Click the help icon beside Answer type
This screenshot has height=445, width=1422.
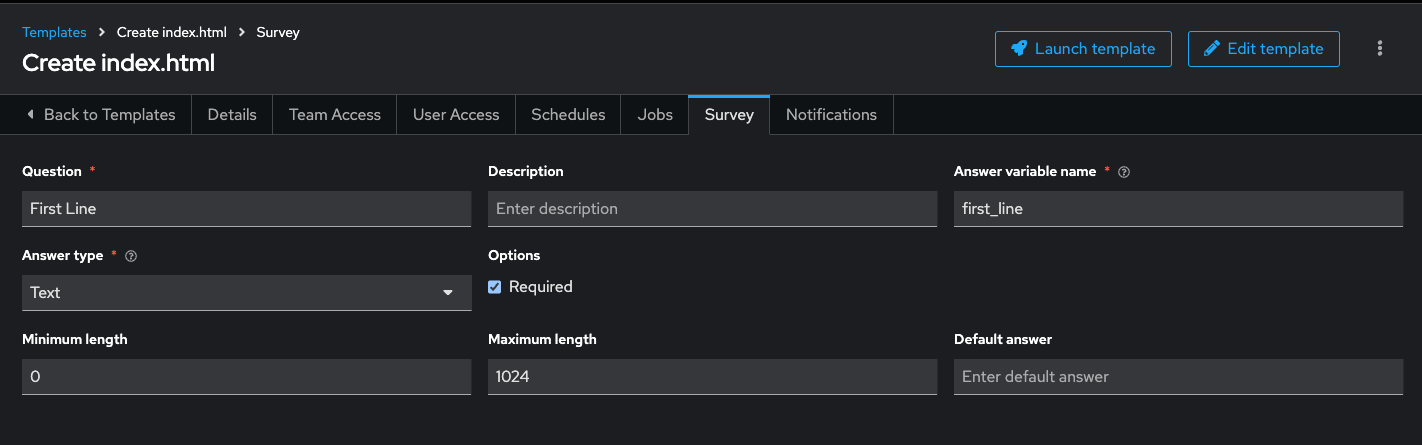pyautogui.click(x=131, y=256)
